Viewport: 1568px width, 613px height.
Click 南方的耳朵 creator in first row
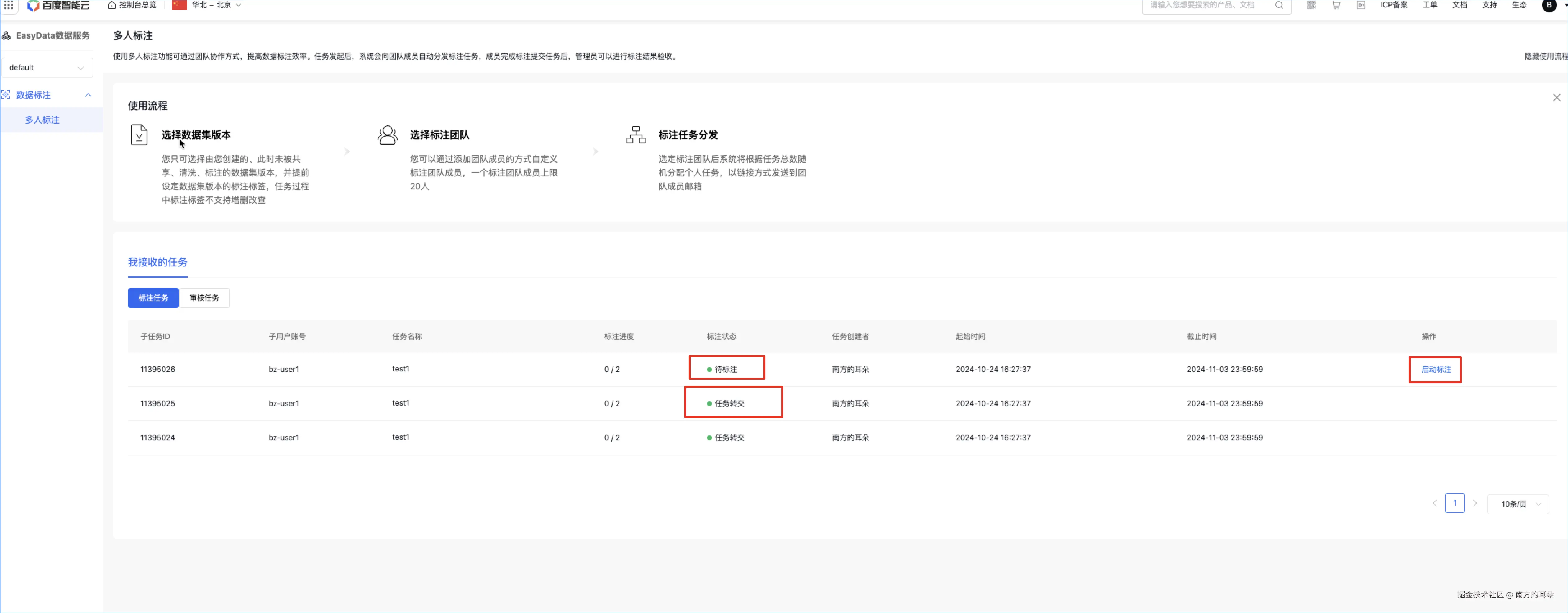[850, 370]
